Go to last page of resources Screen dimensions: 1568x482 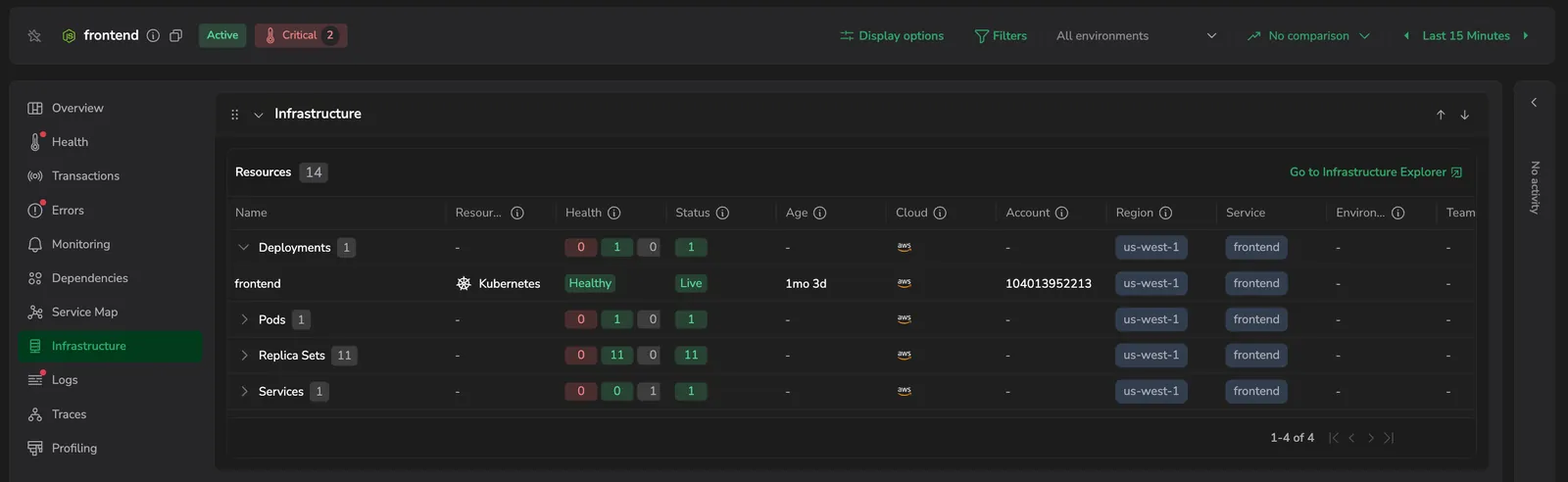[1389, 438]
